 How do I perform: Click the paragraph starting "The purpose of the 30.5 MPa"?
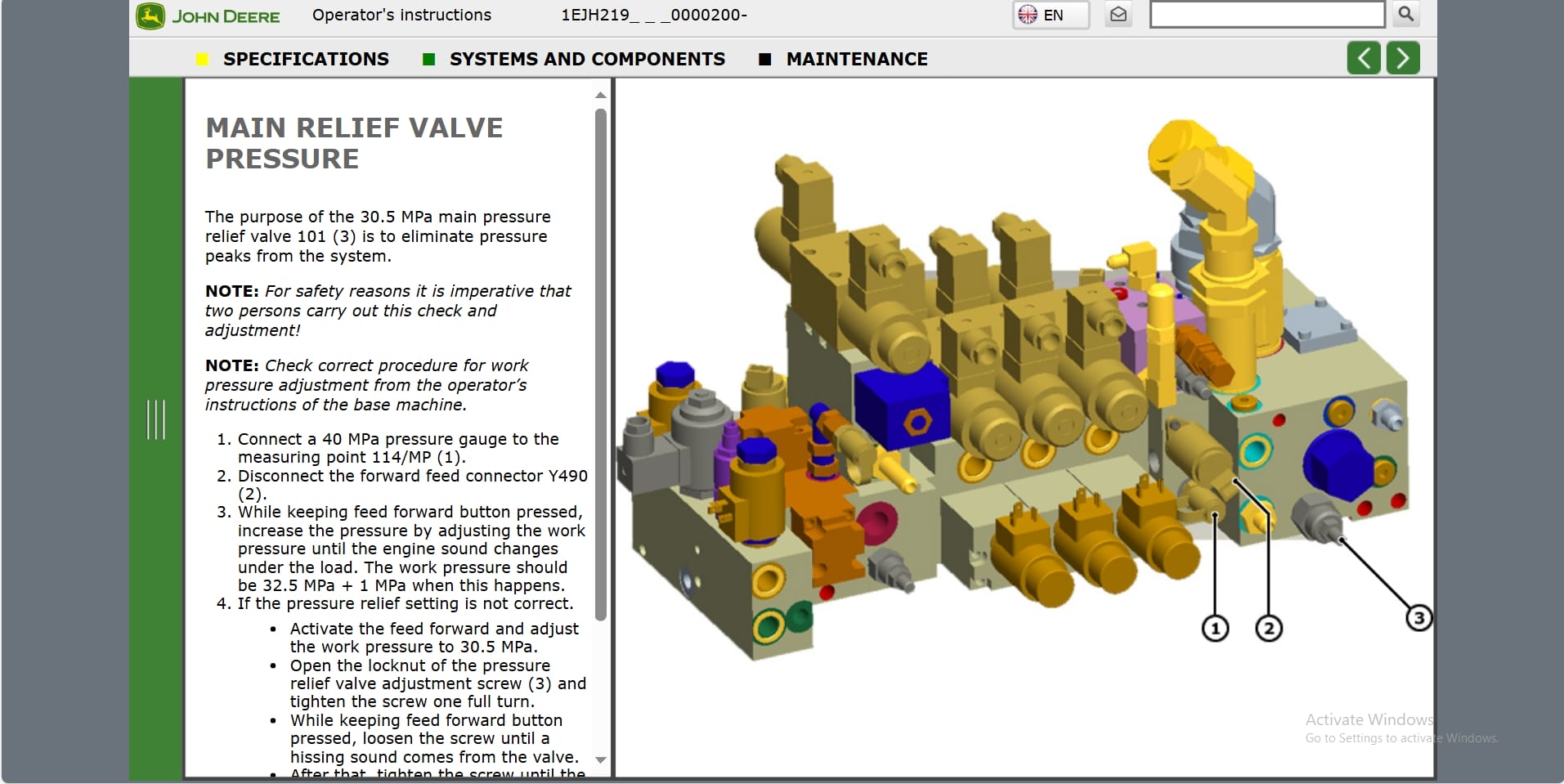pos(378,236)
